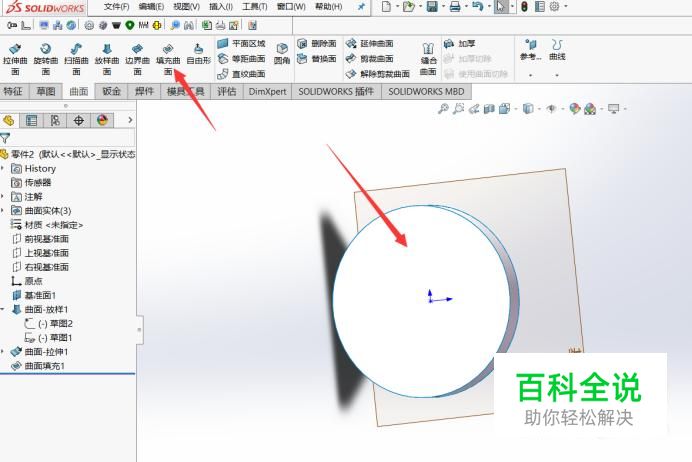Select the 旋转曲面 revolved surface tool
692x462 pixels.
45,59
